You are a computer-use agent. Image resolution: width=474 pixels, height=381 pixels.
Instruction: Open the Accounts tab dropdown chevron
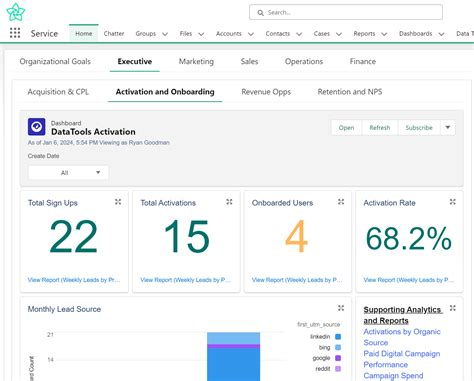point(251,34)
